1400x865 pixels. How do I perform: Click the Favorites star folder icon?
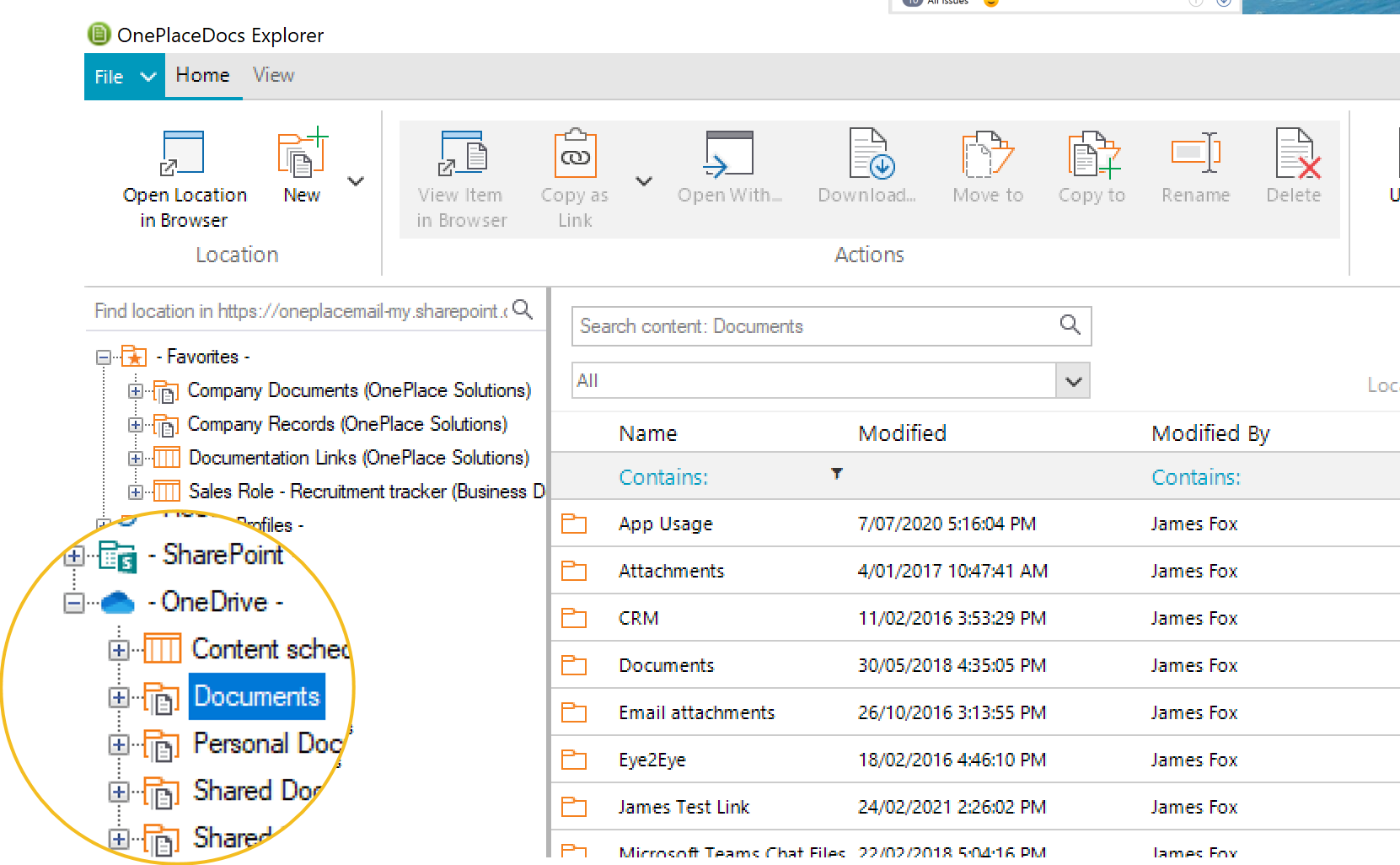[x=135, y=357]
